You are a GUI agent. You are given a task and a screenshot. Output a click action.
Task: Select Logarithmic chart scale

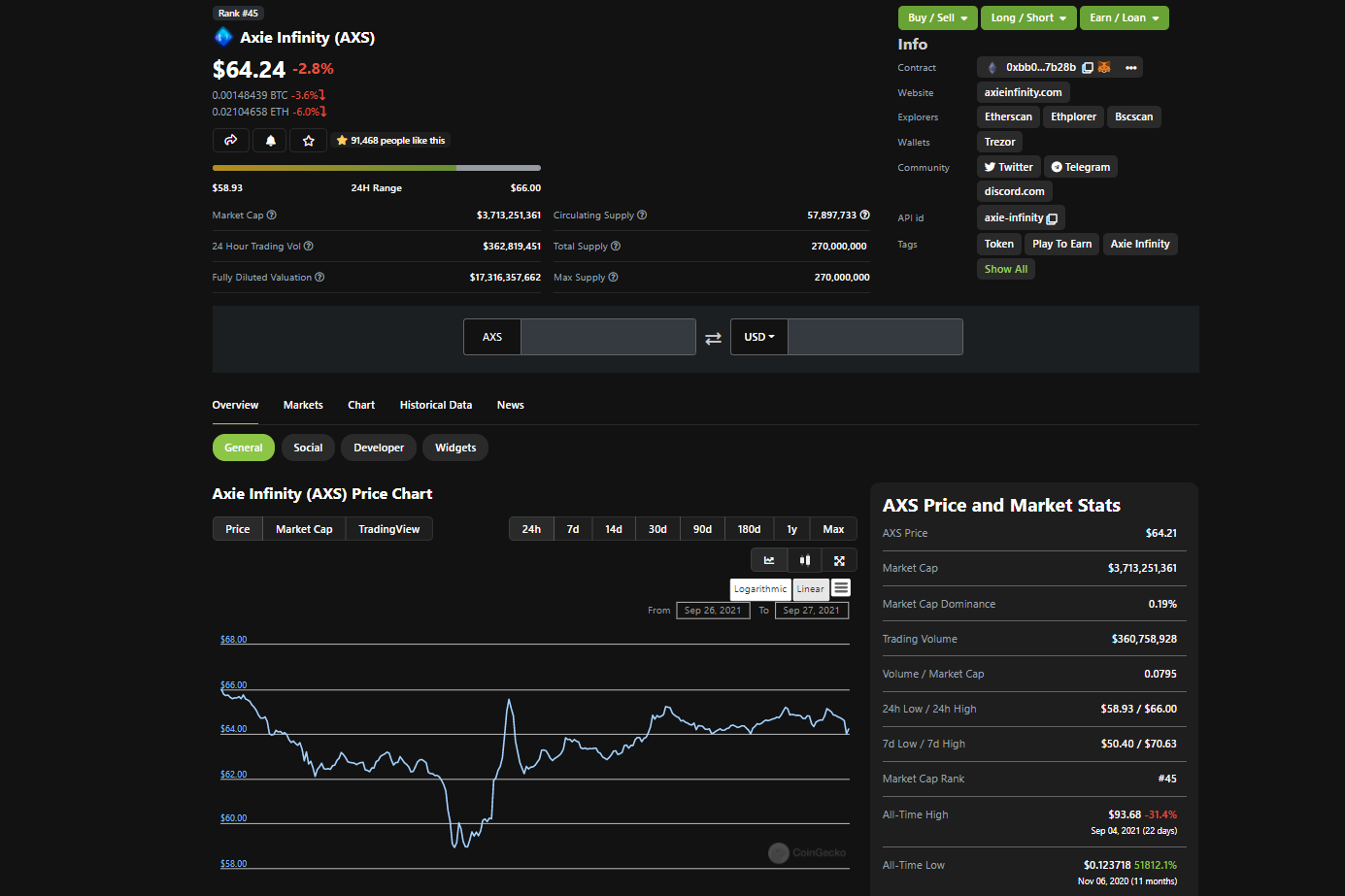click(x=760, y=589)
